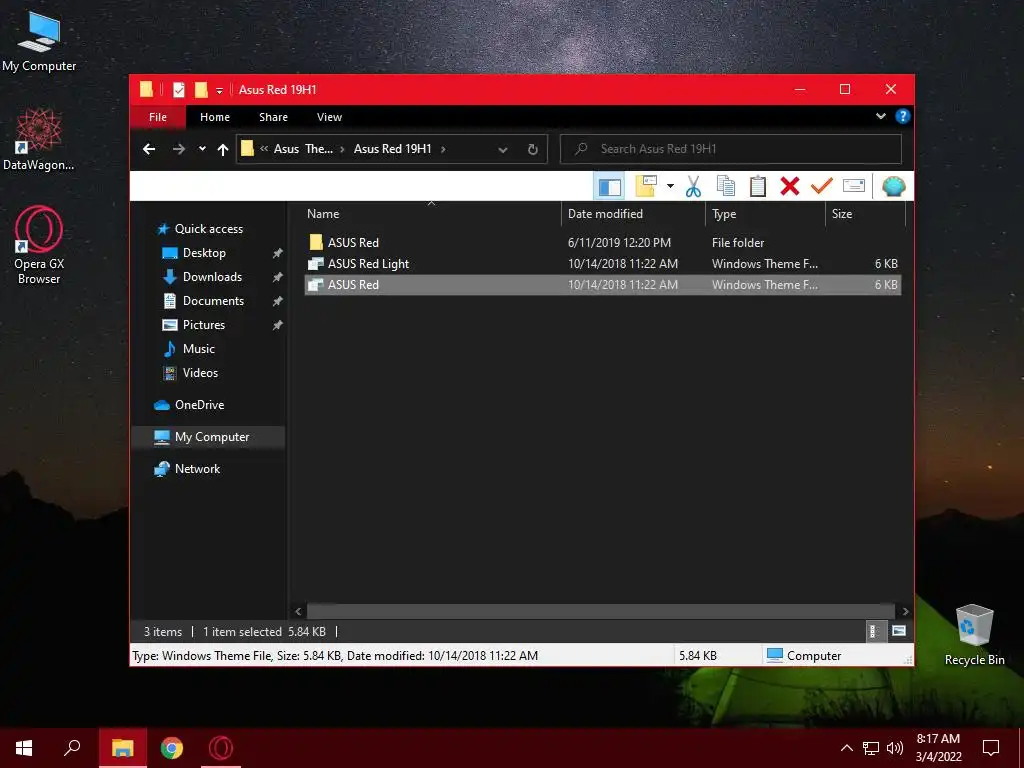
Task: Open dropdown arrow next to layout icon
Action: pos(670,186)
